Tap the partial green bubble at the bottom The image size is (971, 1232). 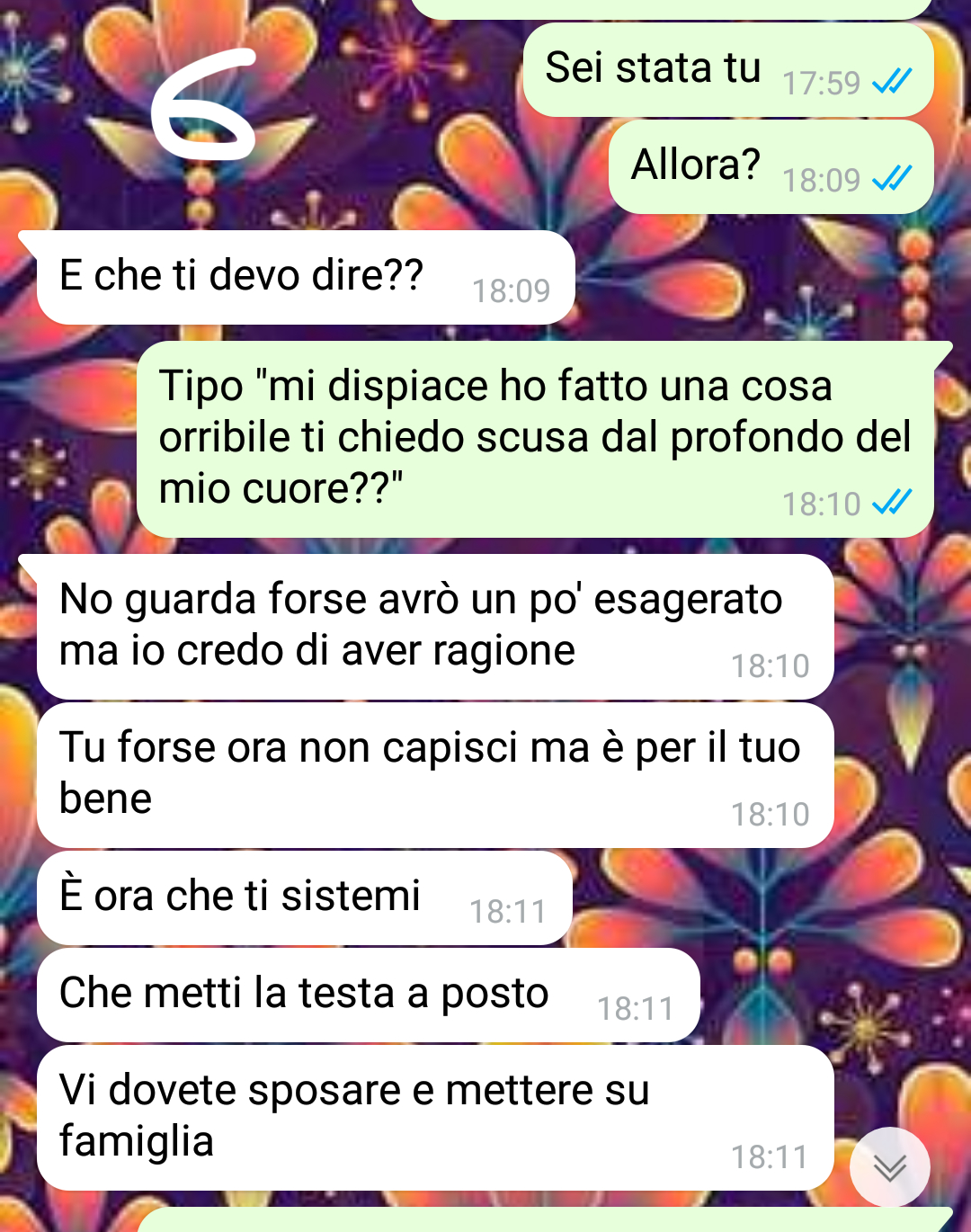[x=544, y=1220]
